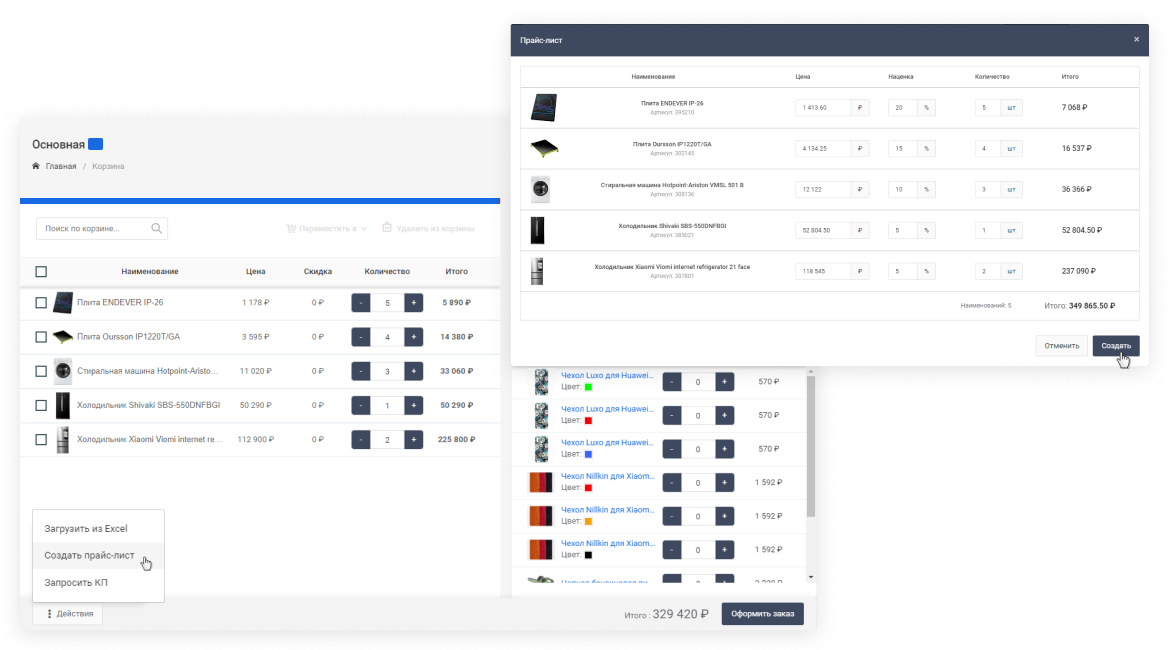Click the three-dots icon on Действия button

pos(49,613)
